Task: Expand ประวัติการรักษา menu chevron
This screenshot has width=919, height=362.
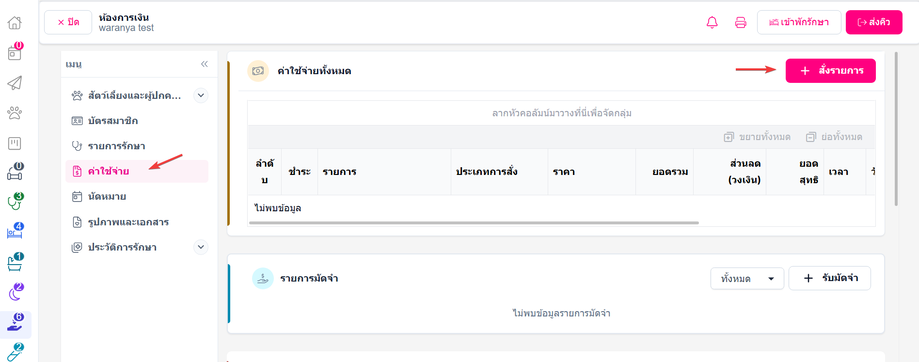Action: [201, 247]
